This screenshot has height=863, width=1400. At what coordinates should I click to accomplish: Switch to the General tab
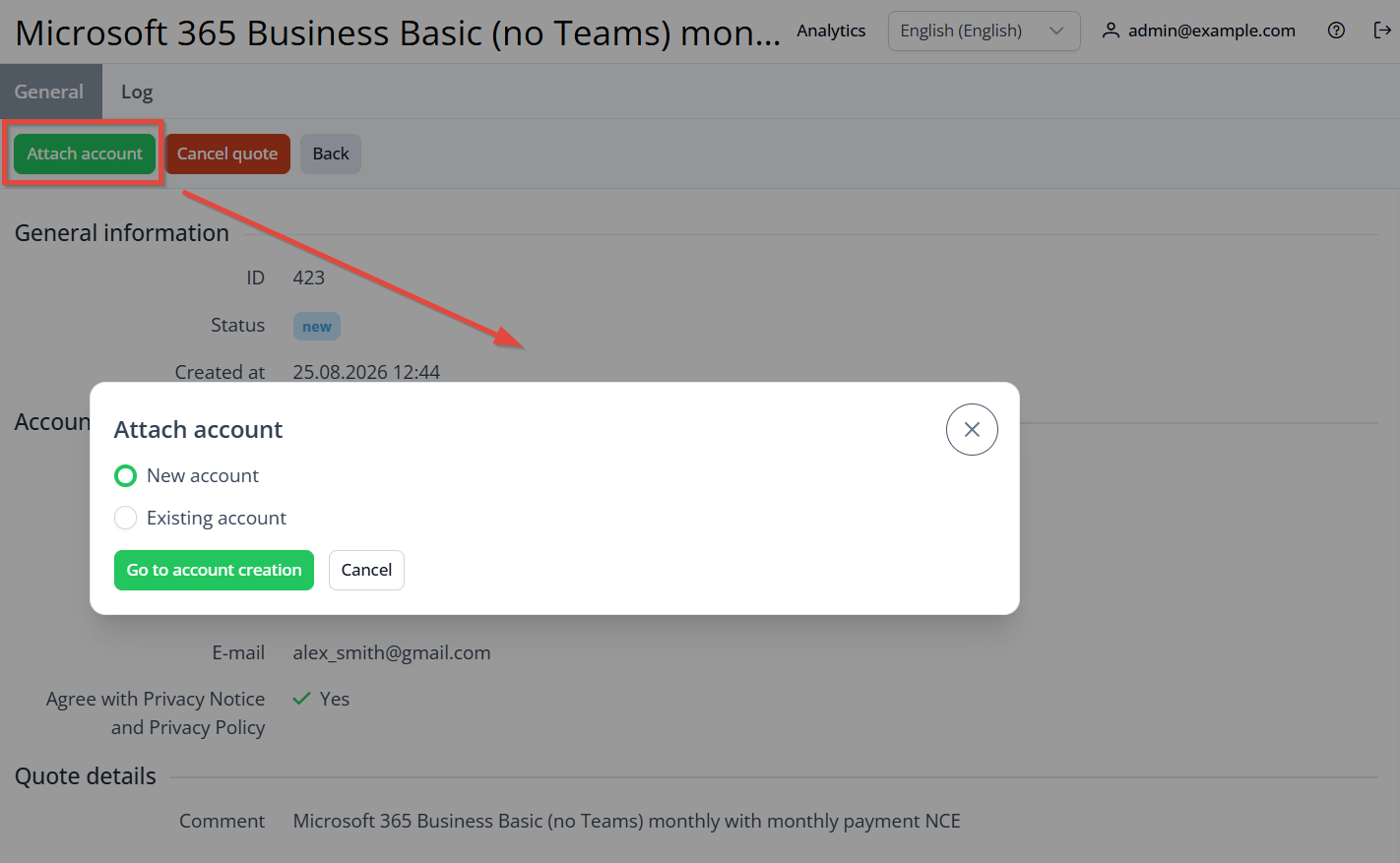(x=49, y=92)
